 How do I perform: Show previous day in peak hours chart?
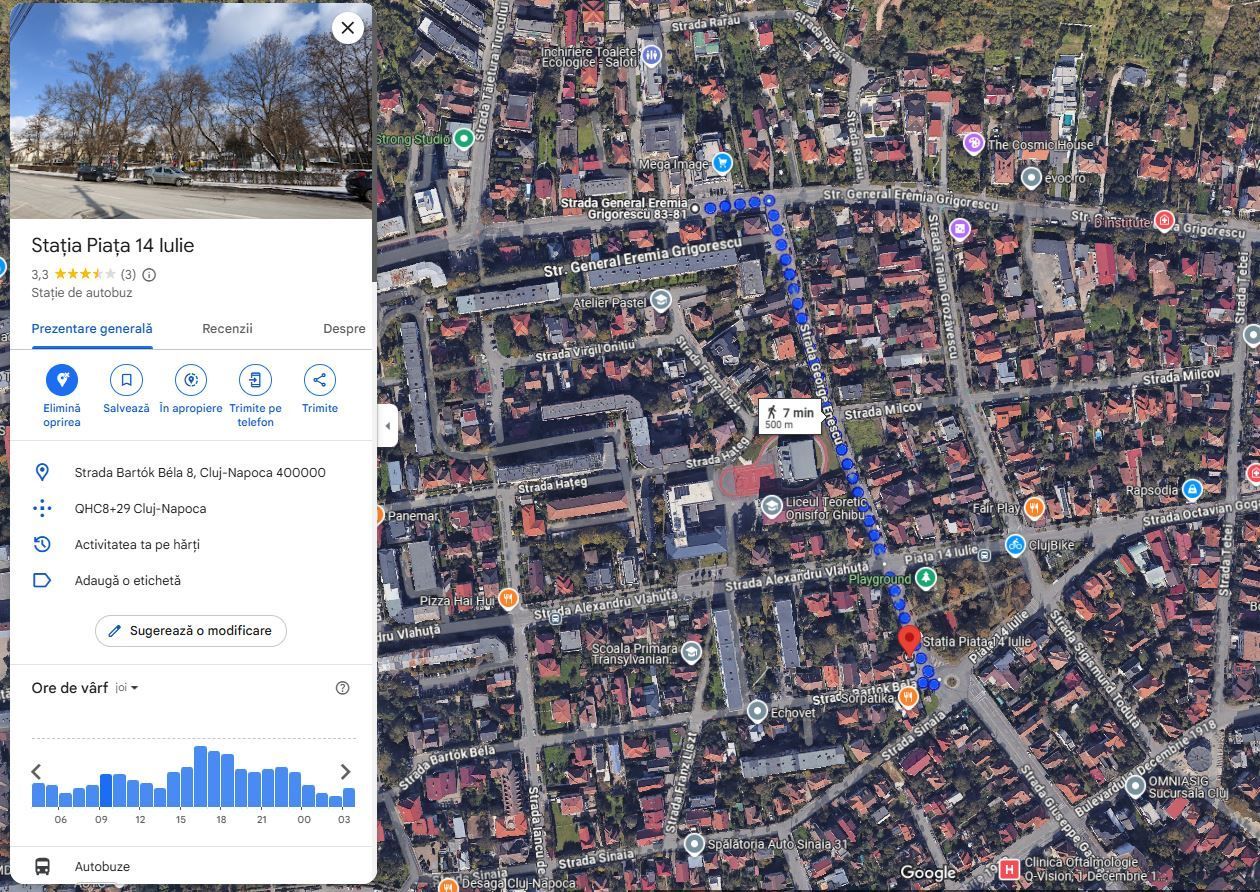(x=37, y=772)
